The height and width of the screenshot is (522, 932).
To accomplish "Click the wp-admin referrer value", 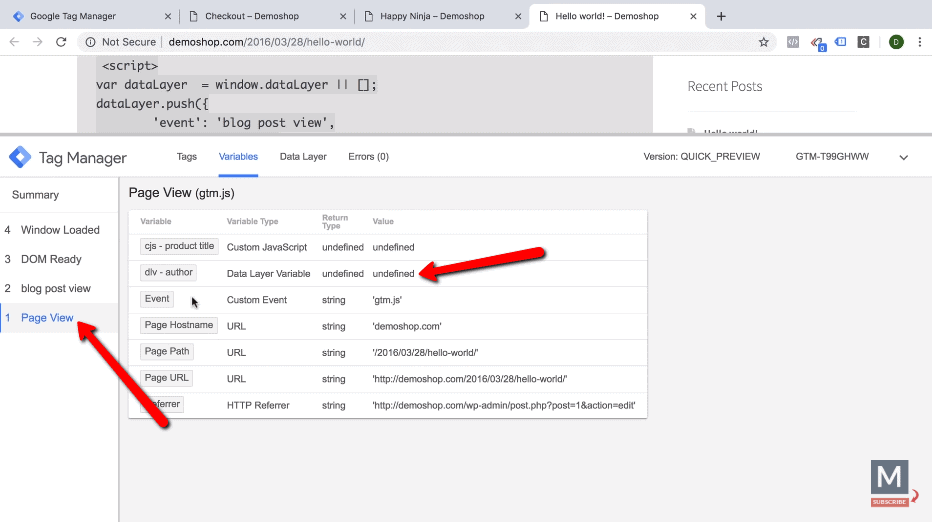I will [x=503, y=405].
